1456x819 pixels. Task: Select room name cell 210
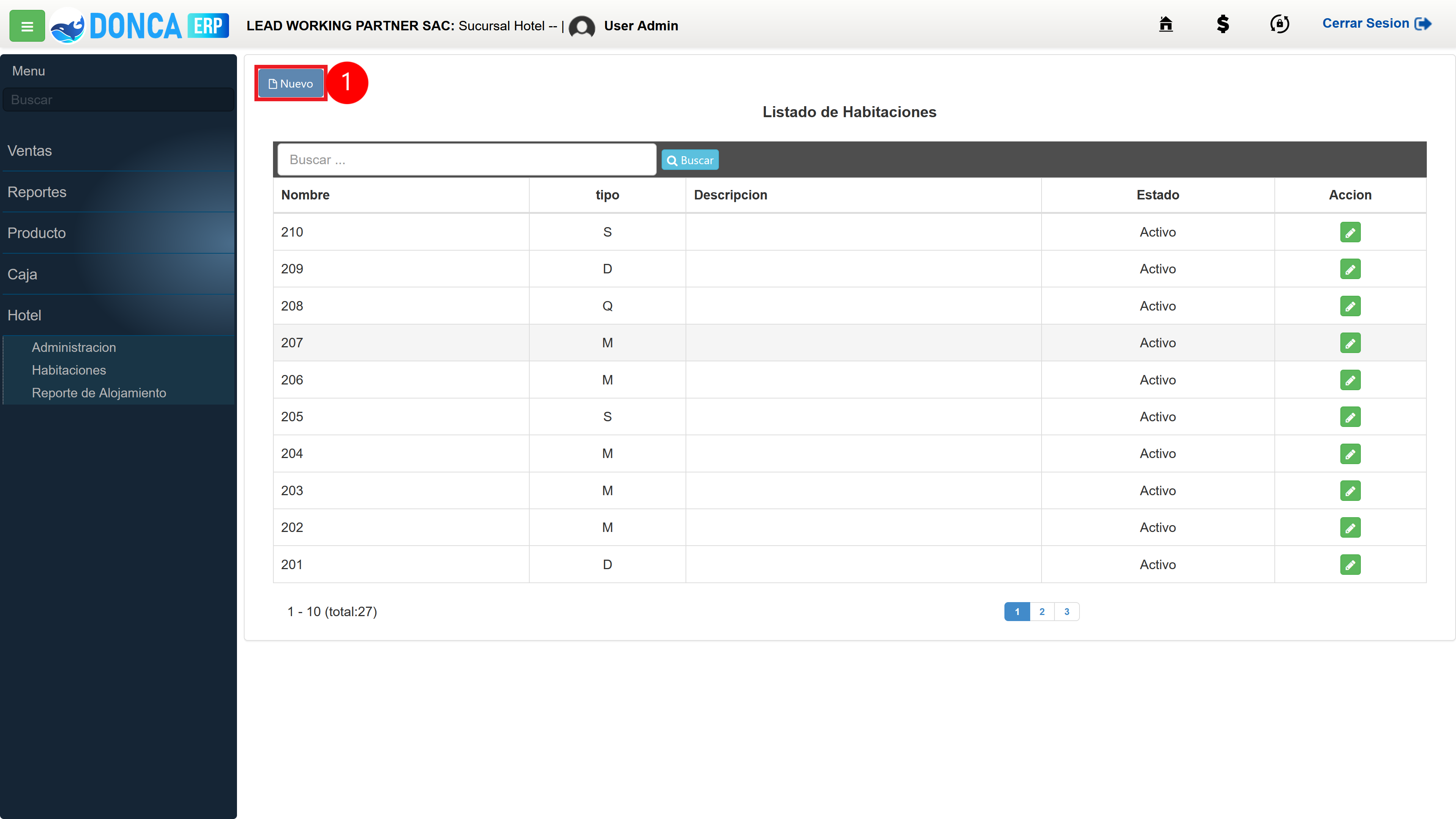(401, 232)
